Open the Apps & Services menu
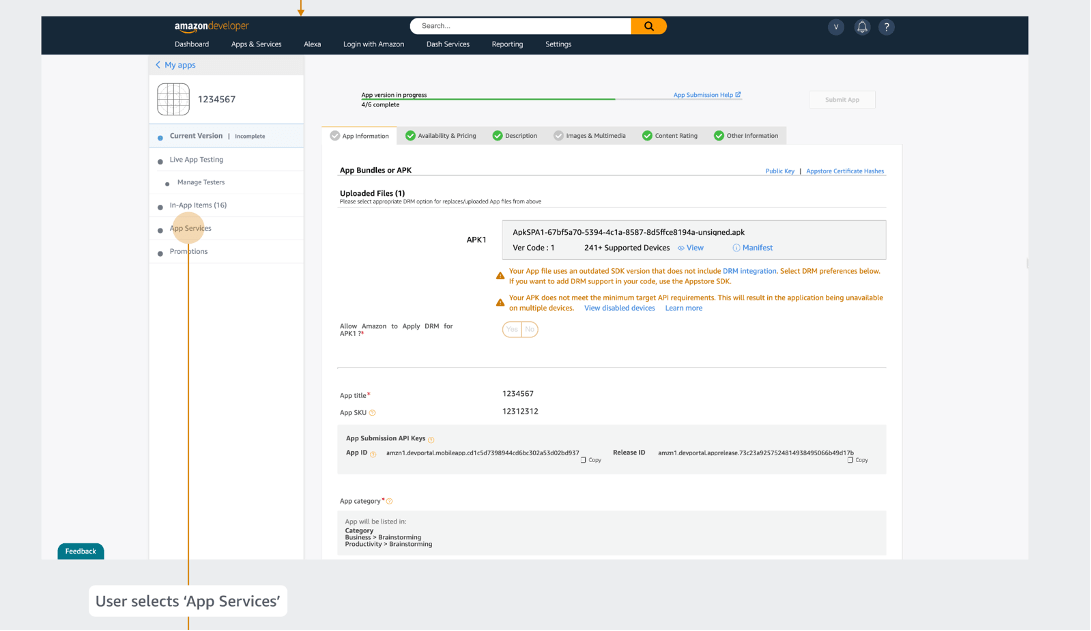Screen dimensions: 1091x631 256,44
